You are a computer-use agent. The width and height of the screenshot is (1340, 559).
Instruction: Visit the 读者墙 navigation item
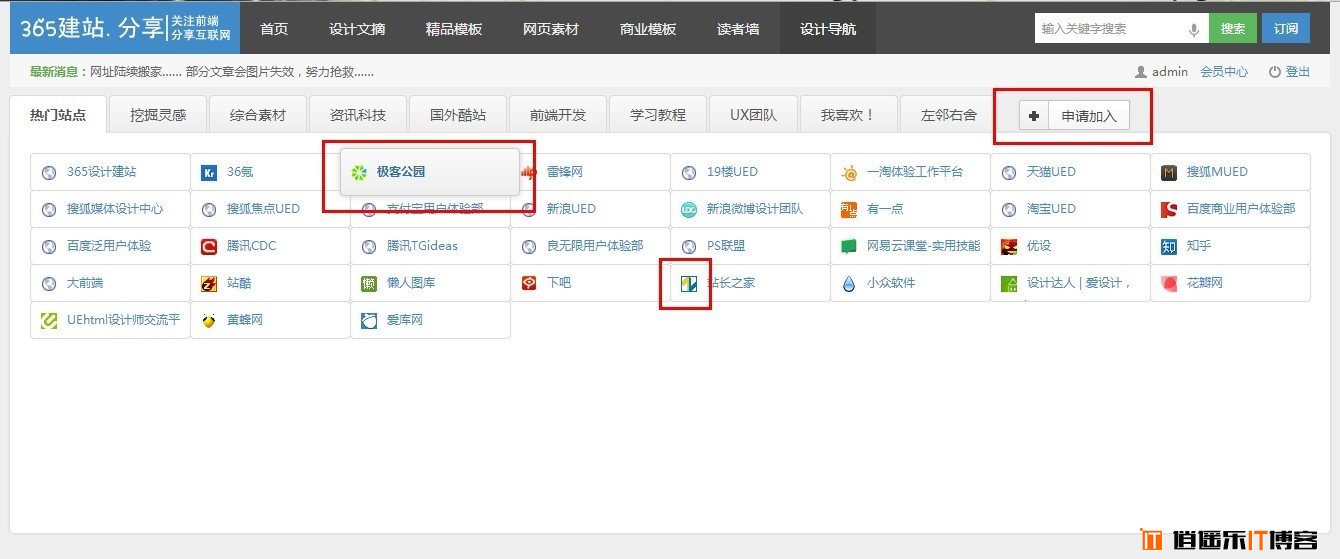pos(738,29)
